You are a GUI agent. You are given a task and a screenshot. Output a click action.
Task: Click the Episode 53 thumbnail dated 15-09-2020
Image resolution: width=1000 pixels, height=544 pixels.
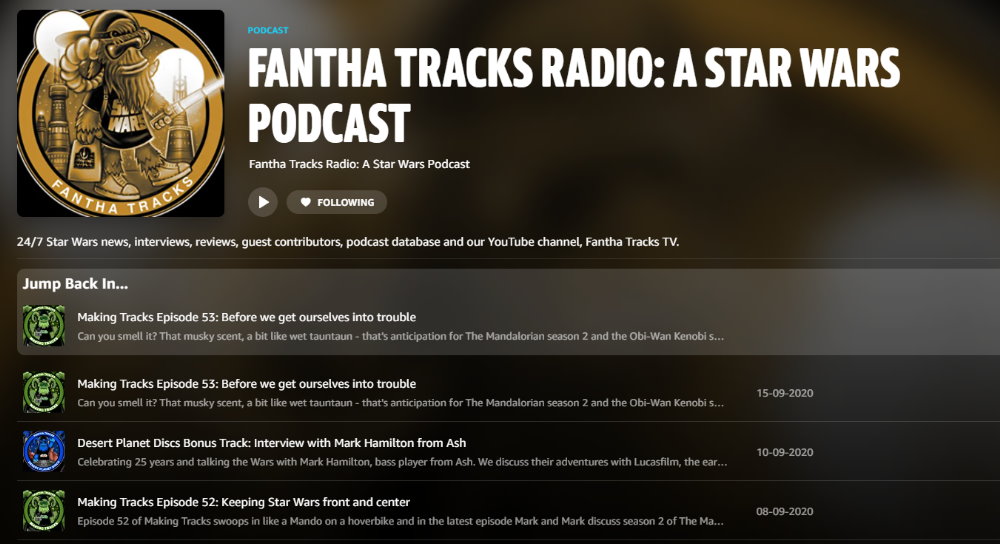(44, 392)
